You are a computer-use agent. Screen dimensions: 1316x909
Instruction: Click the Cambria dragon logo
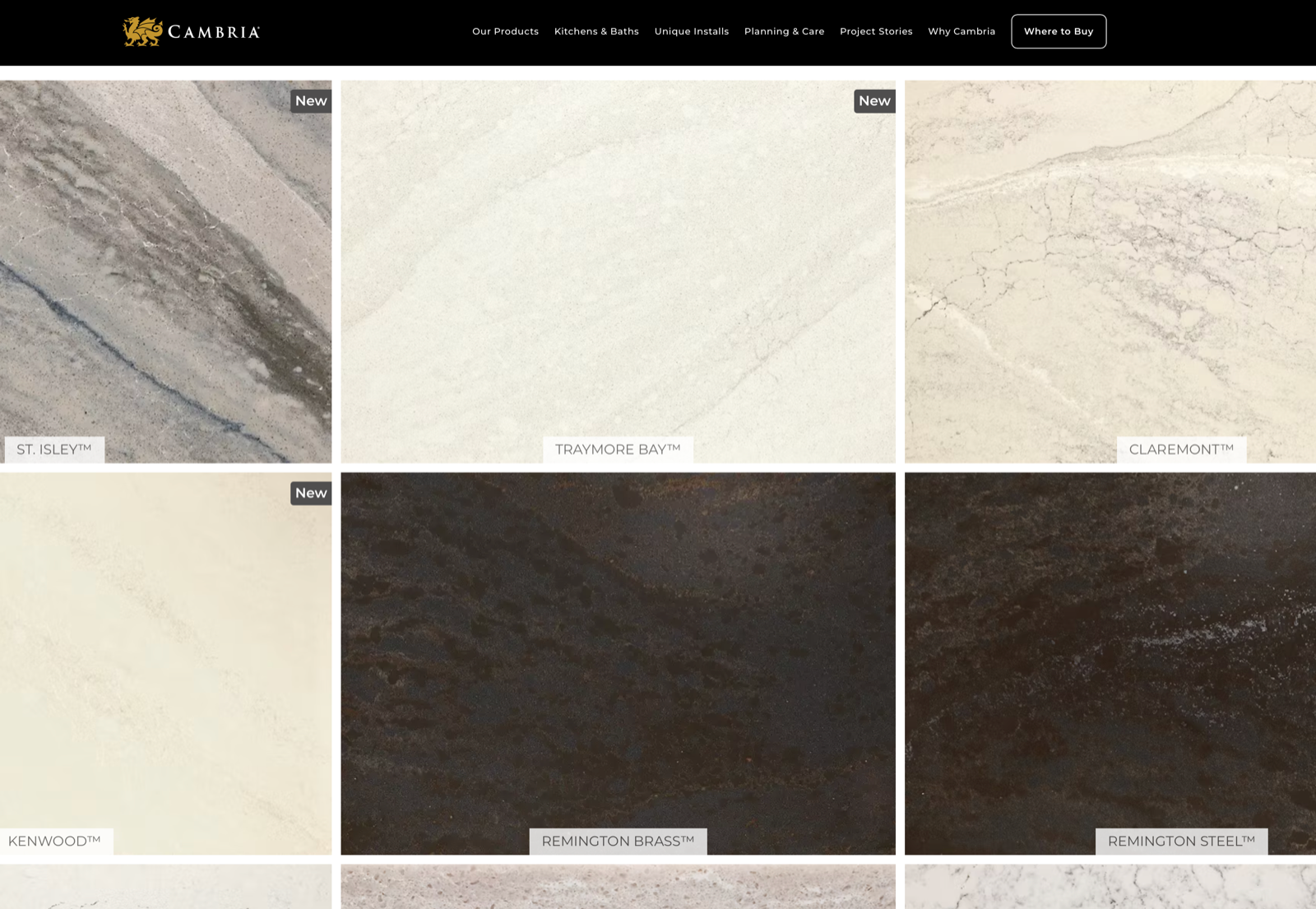191,31
